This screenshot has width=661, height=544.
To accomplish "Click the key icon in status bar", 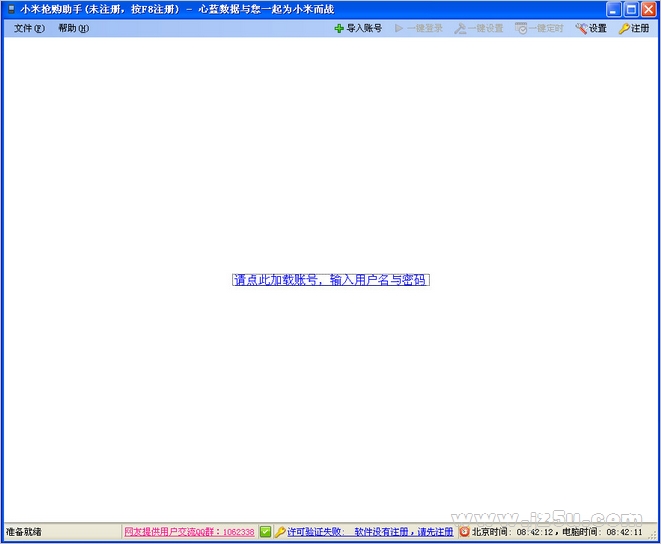I will point(280,532).
